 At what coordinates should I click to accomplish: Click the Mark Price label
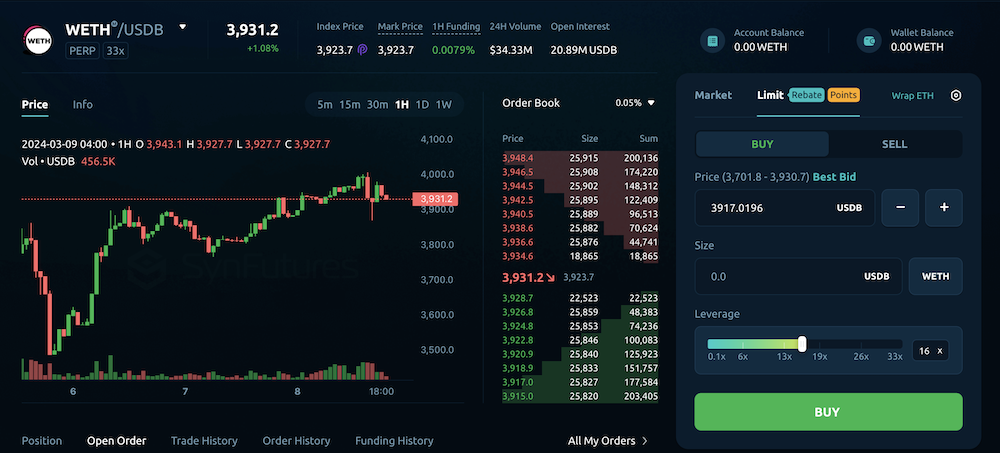(x=400, y=27)
